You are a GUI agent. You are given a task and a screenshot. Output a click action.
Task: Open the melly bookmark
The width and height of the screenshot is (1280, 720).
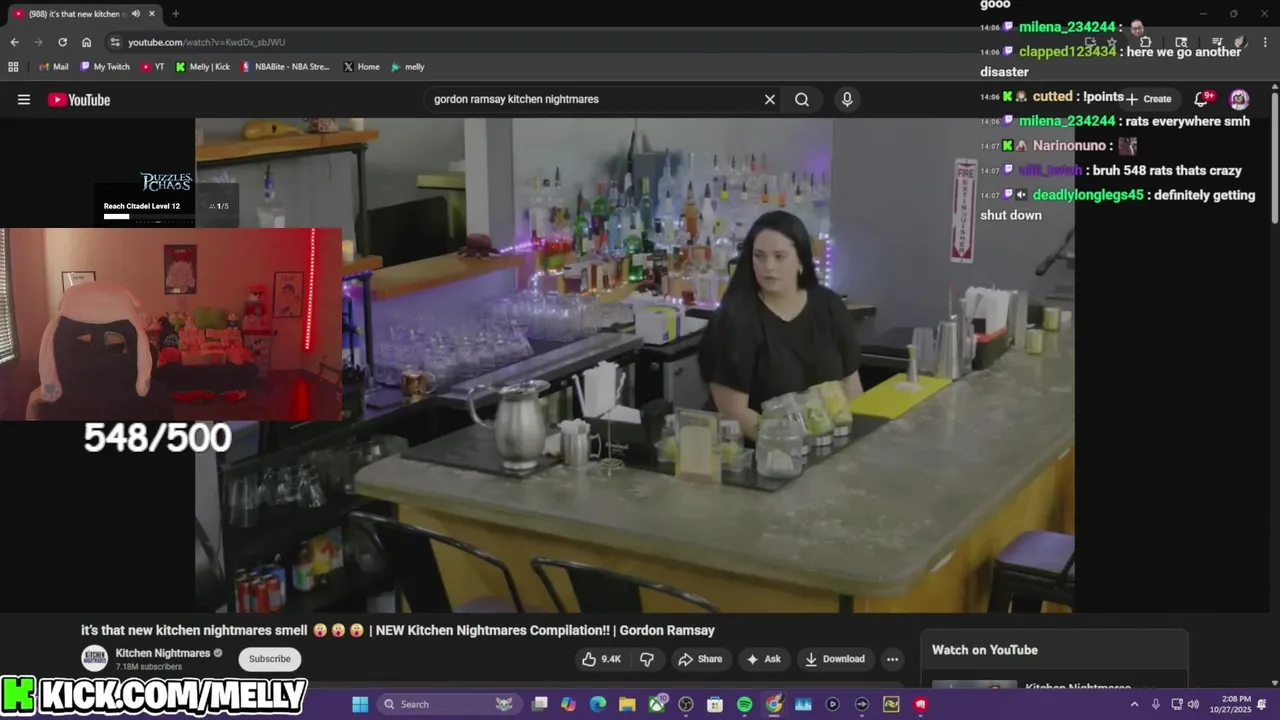point(407,67)
